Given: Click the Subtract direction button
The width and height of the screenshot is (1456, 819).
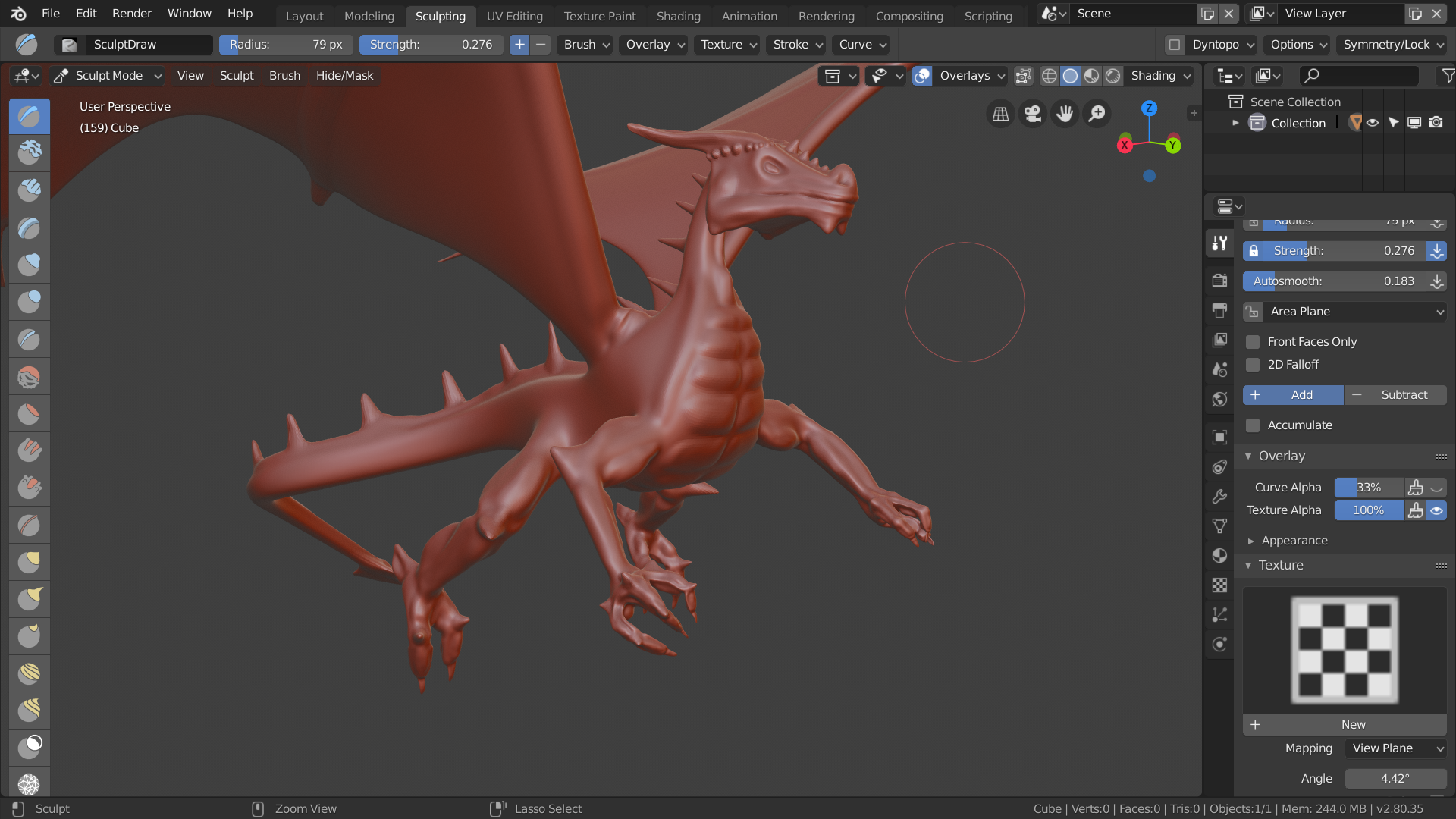Looking at the screenshot, I should coord(1396,395).
